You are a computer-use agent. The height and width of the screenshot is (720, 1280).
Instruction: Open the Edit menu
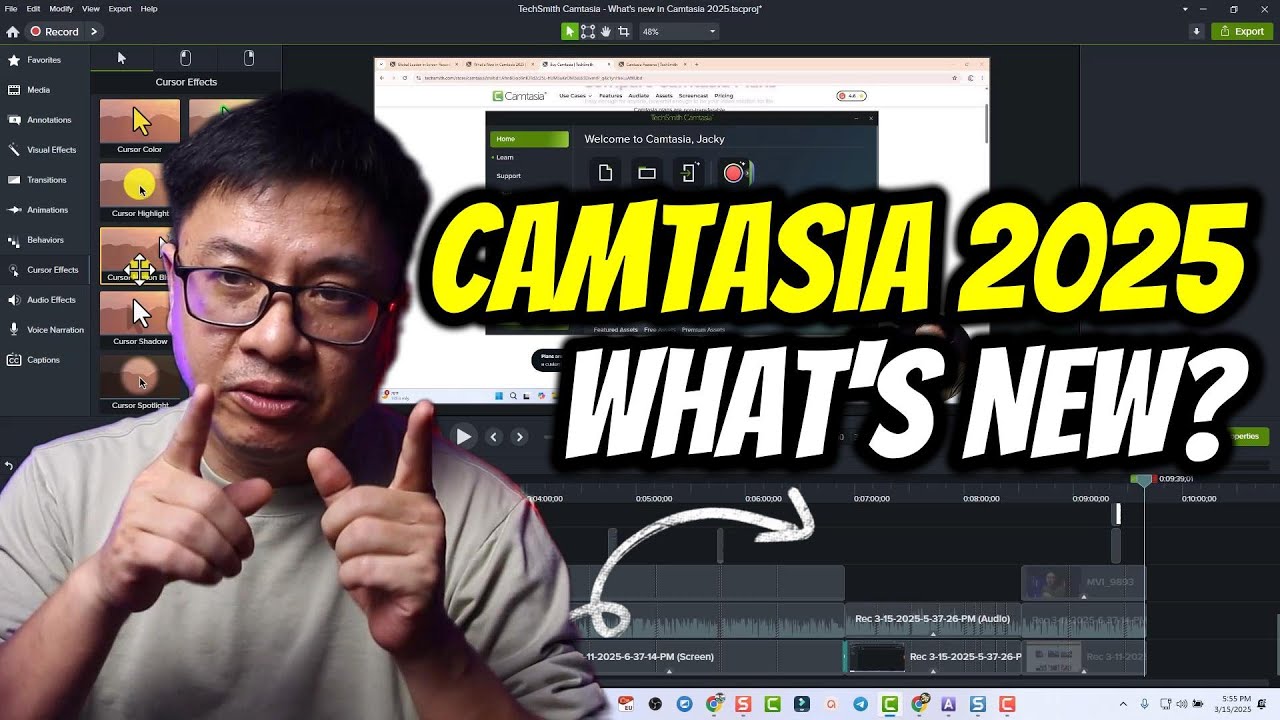tap(34, 8)
